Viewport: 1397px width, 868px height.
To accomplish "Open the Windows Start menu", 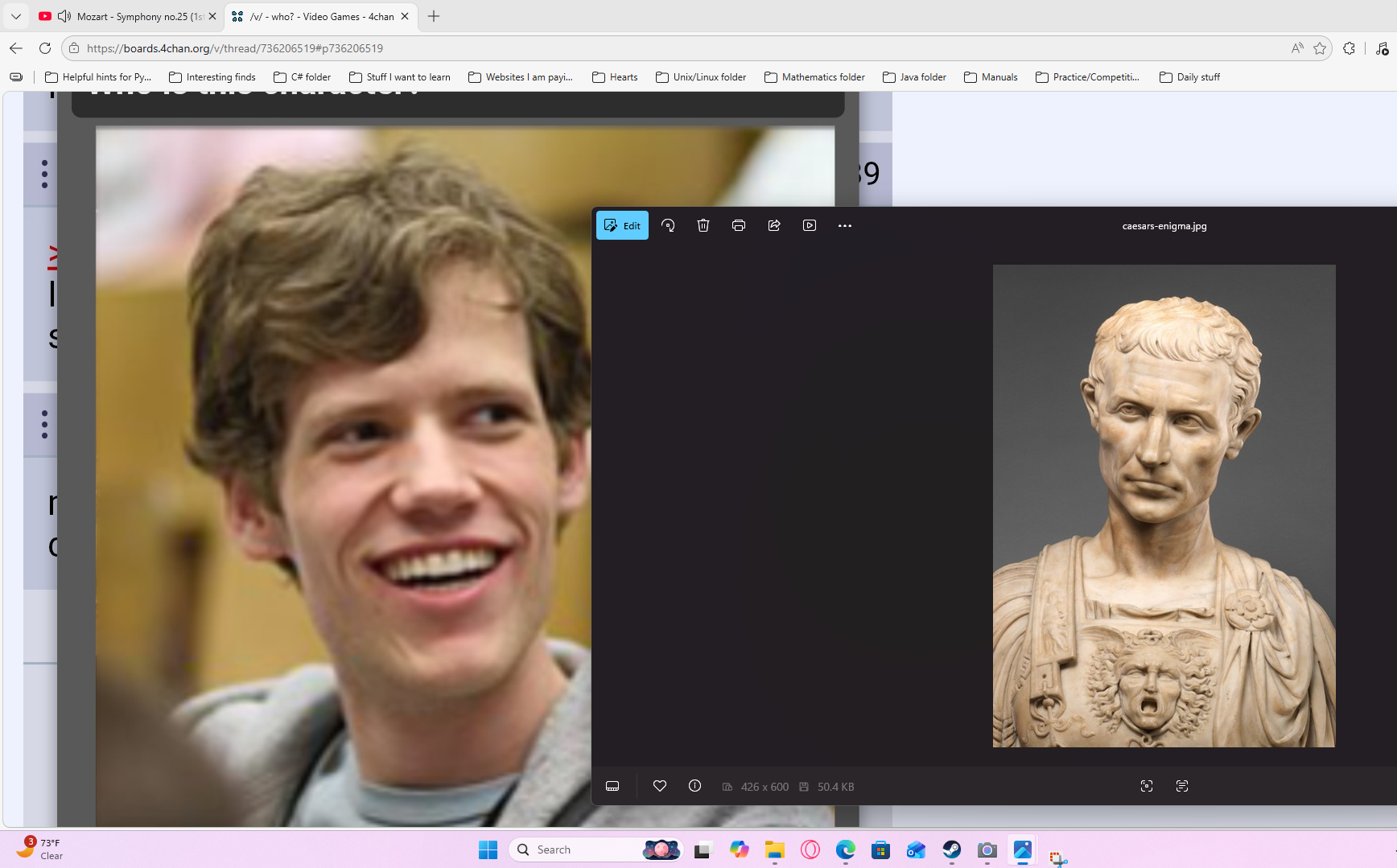I will (488, 849).
